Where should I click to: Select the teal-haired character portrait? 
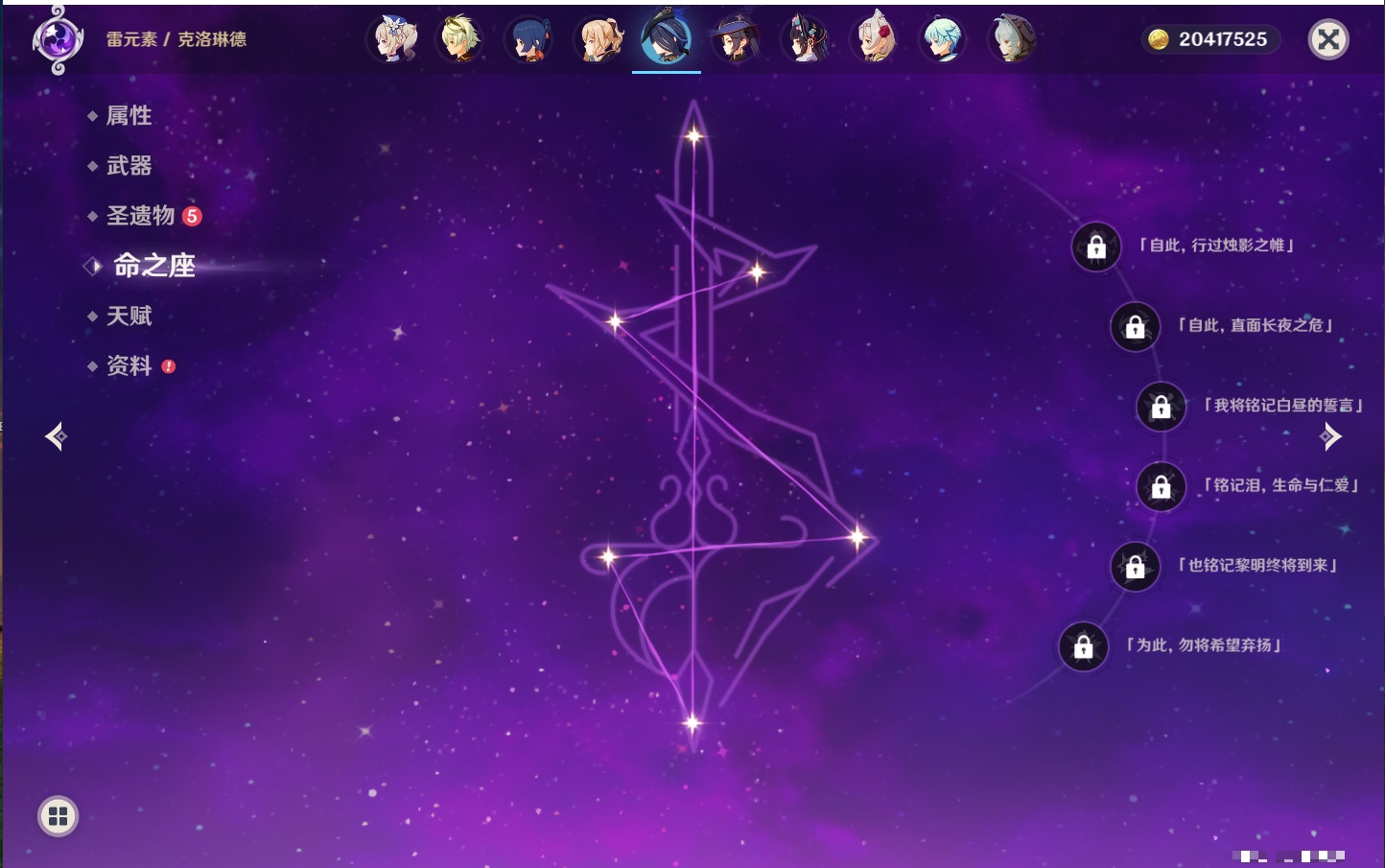[943, 39]
